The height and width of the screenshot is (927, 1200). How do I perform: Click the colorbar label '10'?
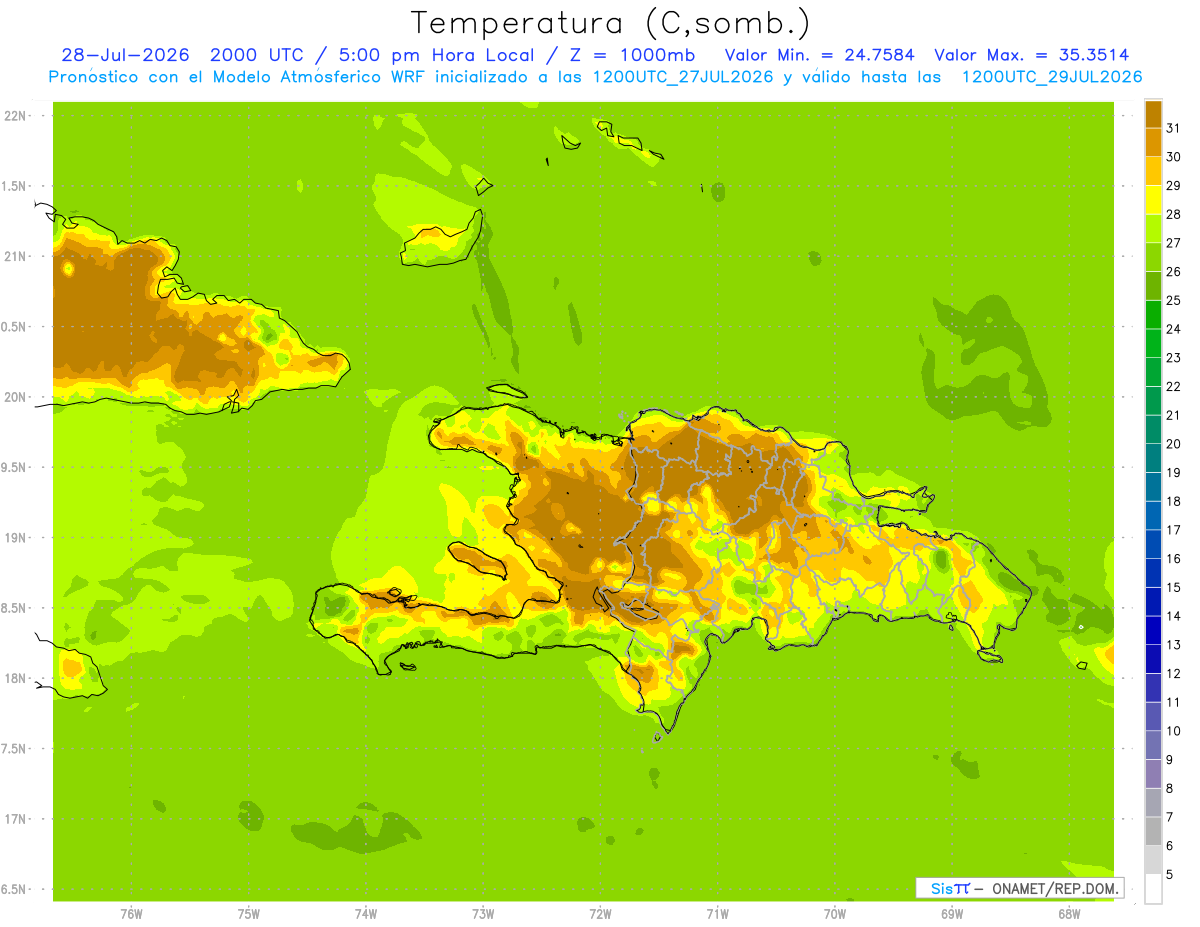tap(1174, 731)
